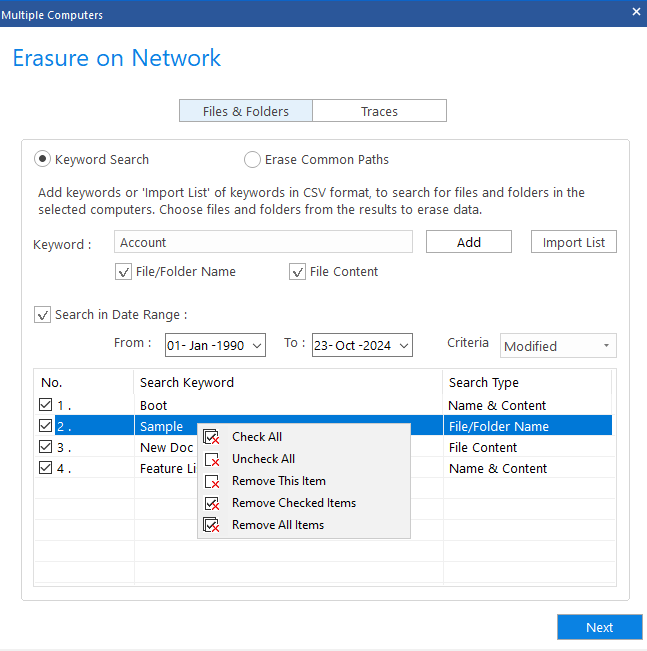The image size is (647, 651).
Task: Click the Next button
Action: [600, 627]
